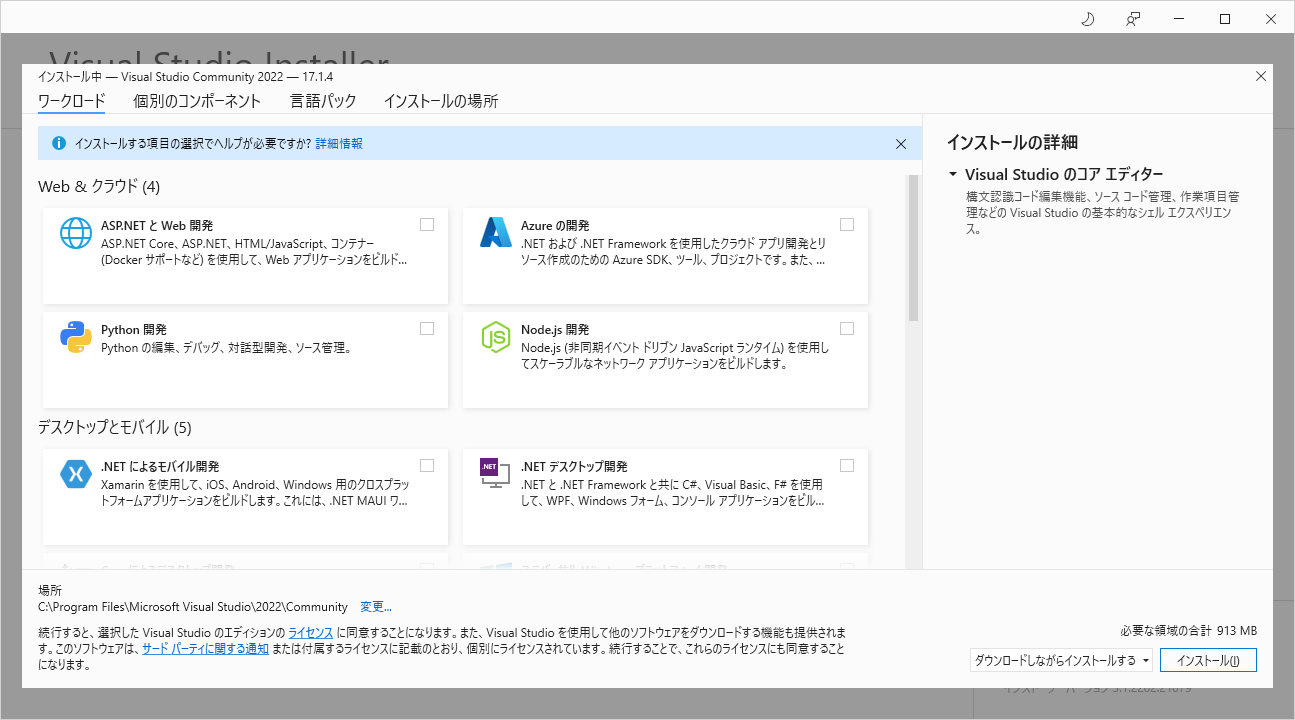Screen dimensions: 1295x720
Task: Open the feedback icon in the title bar
Action: [1132, 18]
